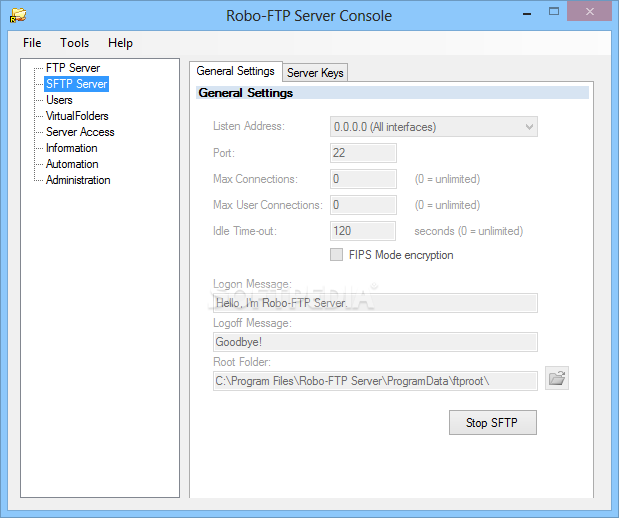This screenshot has width=619, height=518.
Task: Select Information in the tree
Action: coord(71,148)
